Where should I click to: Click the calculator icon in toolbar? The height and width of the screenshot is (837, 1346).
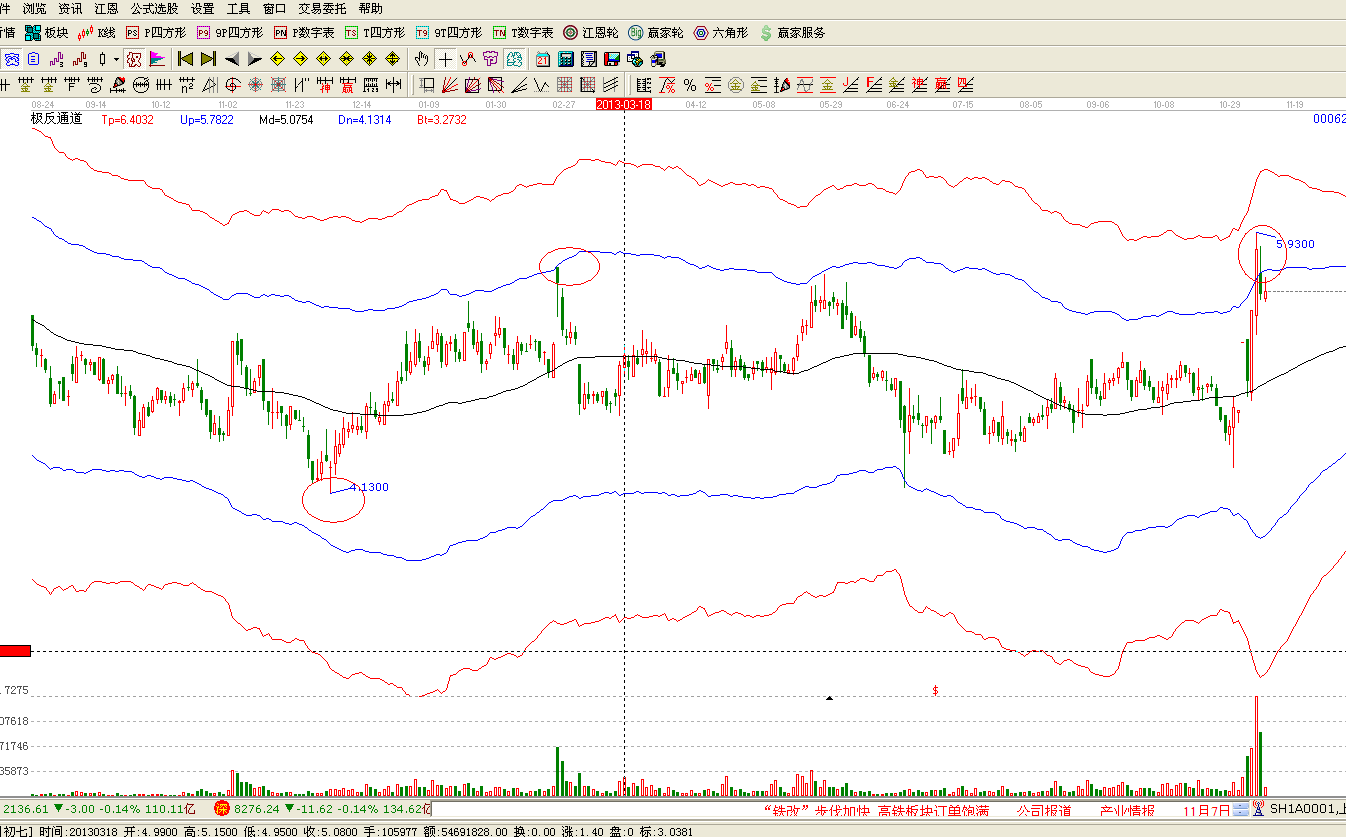tap(566, 59)
